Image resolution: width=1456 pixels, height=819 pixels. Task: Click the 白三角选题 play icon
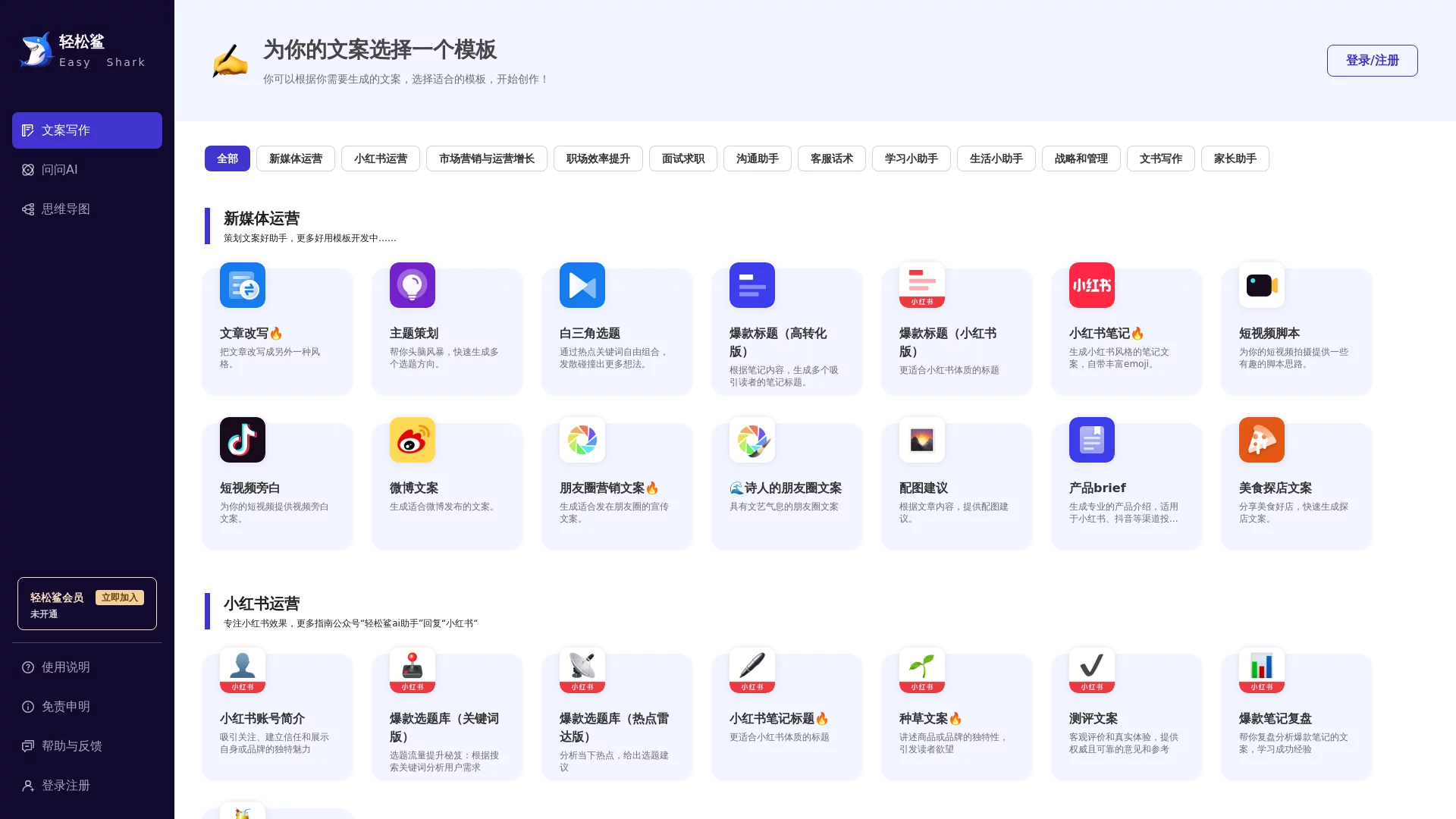[x=582, y=285]
